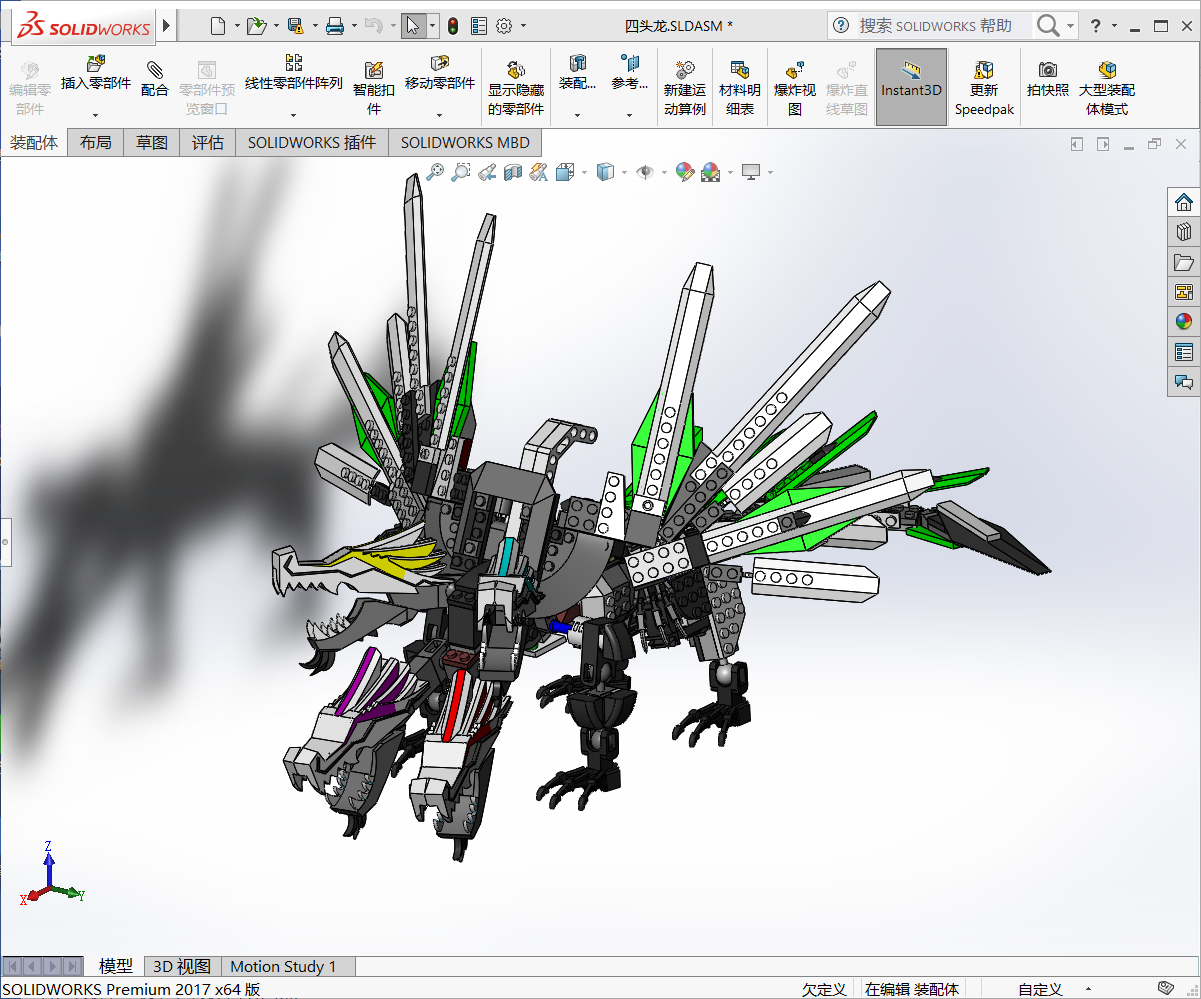The height and width of the screenshot is (999, 1201).
Task: Activate the Zoom to Area tool
Action: click(x=461, y=172)
